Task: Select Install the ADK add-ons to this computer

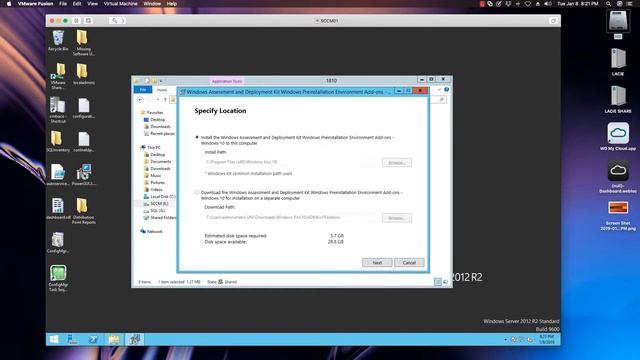Action: tap(197, 138)
